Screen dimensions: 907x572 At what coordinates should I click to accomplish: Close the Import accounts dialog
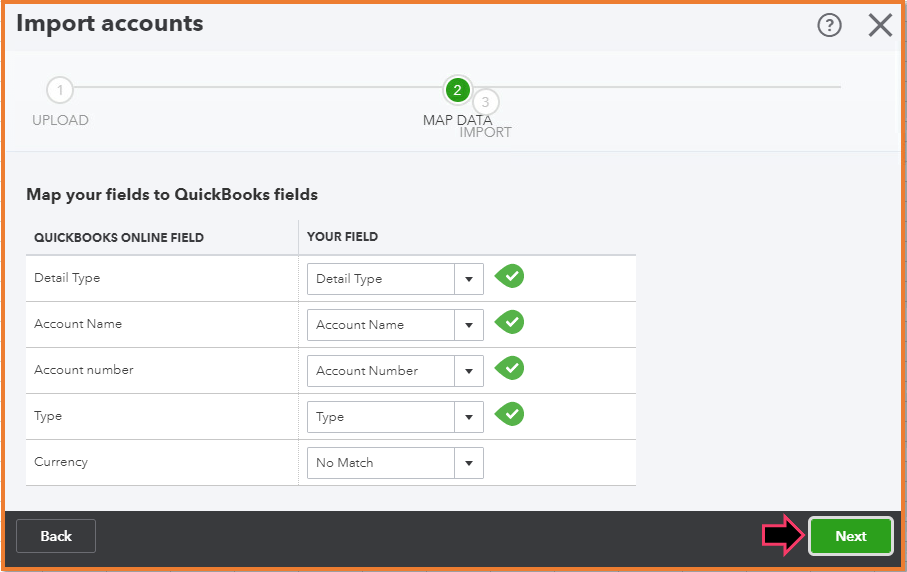click(x=880, y=25)
